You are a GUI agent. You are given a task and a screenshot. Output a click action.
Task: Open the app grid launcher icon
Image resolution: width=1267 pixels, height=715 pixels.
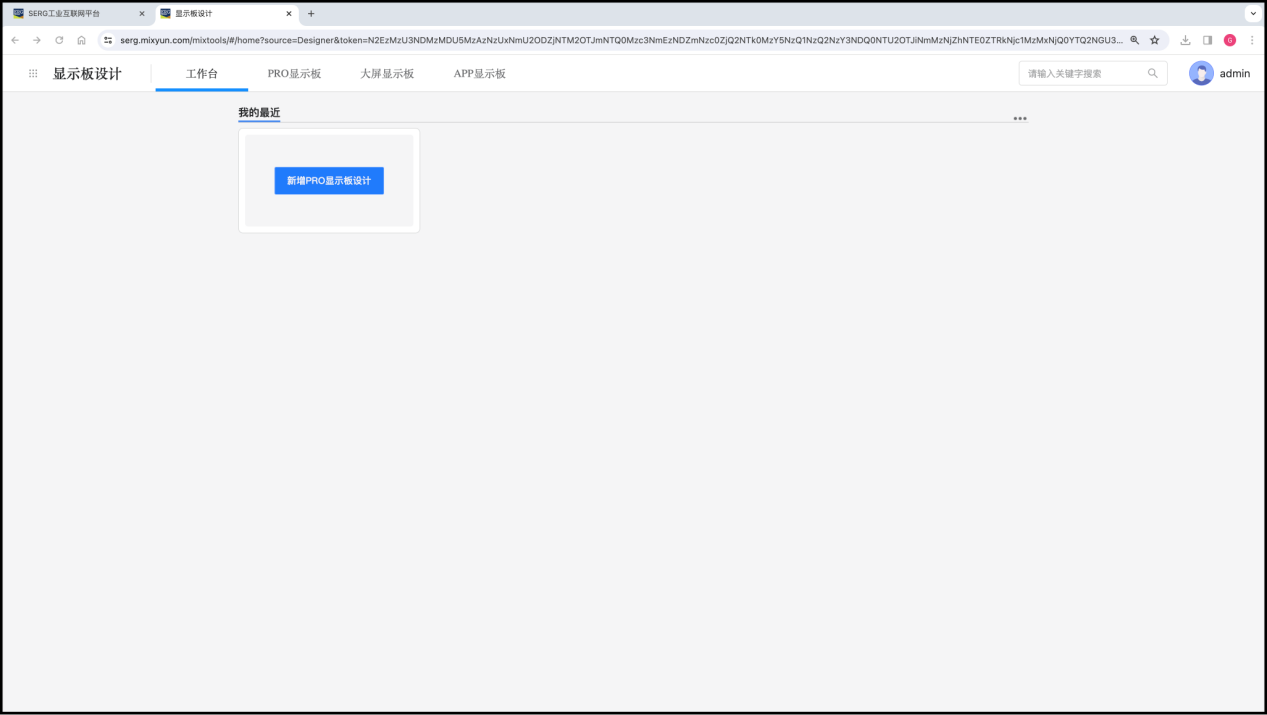pyautogui.click(x=33, y=74)
